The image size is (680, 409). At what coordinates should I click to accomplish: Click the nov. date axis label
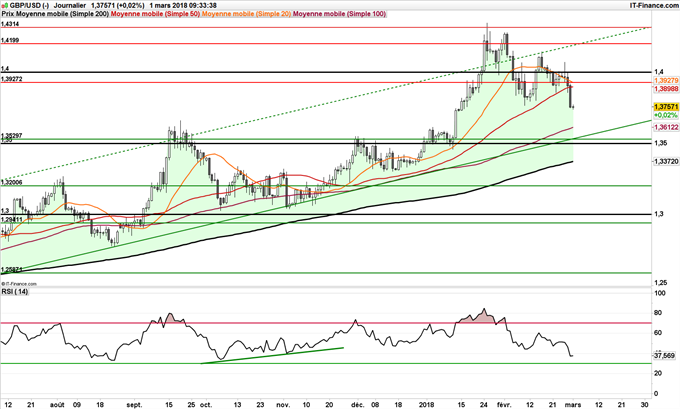pyautogui.click(x=283, y=405)
